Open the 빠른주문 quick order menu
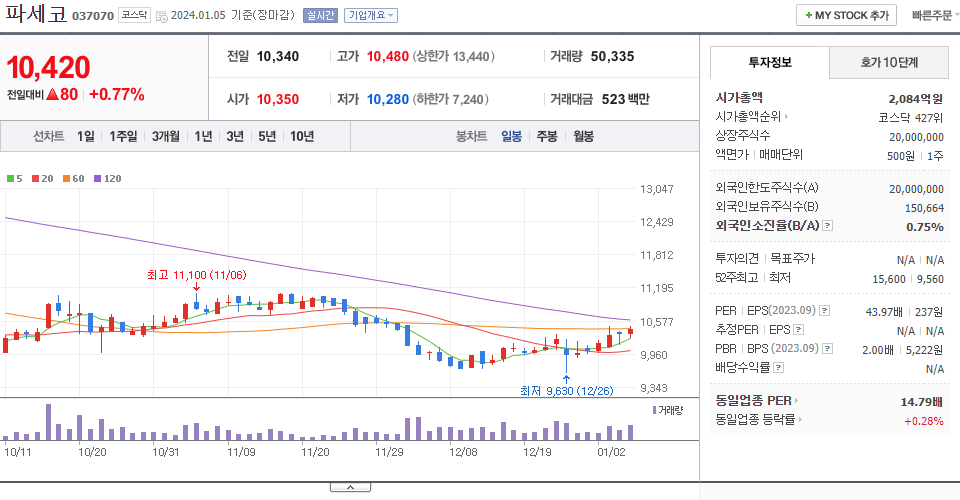 click(934, 15)
